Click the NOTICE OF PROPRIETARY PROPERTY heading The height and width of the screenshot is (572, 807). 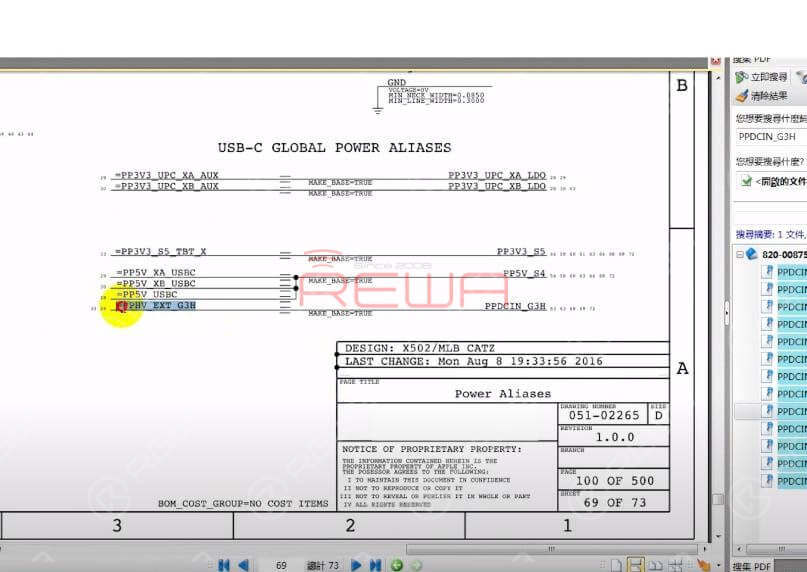pos(431,449)
